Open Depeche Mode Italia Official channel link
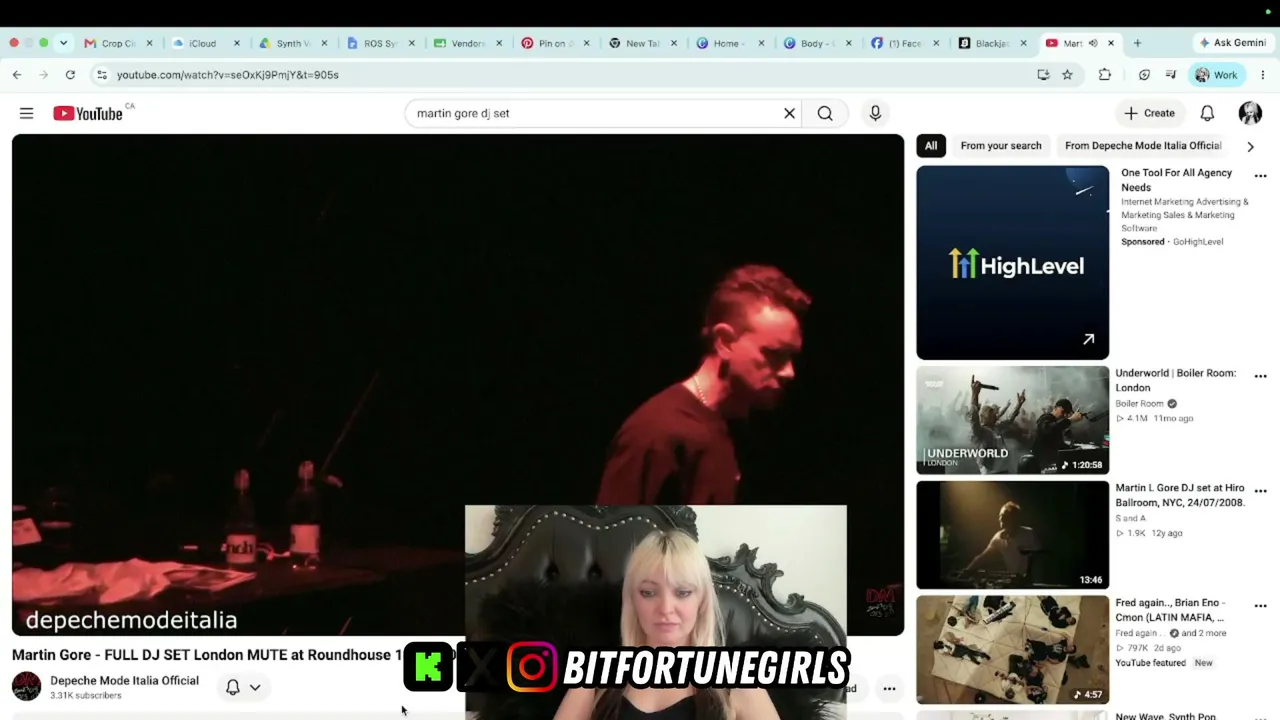 point(125,681)
